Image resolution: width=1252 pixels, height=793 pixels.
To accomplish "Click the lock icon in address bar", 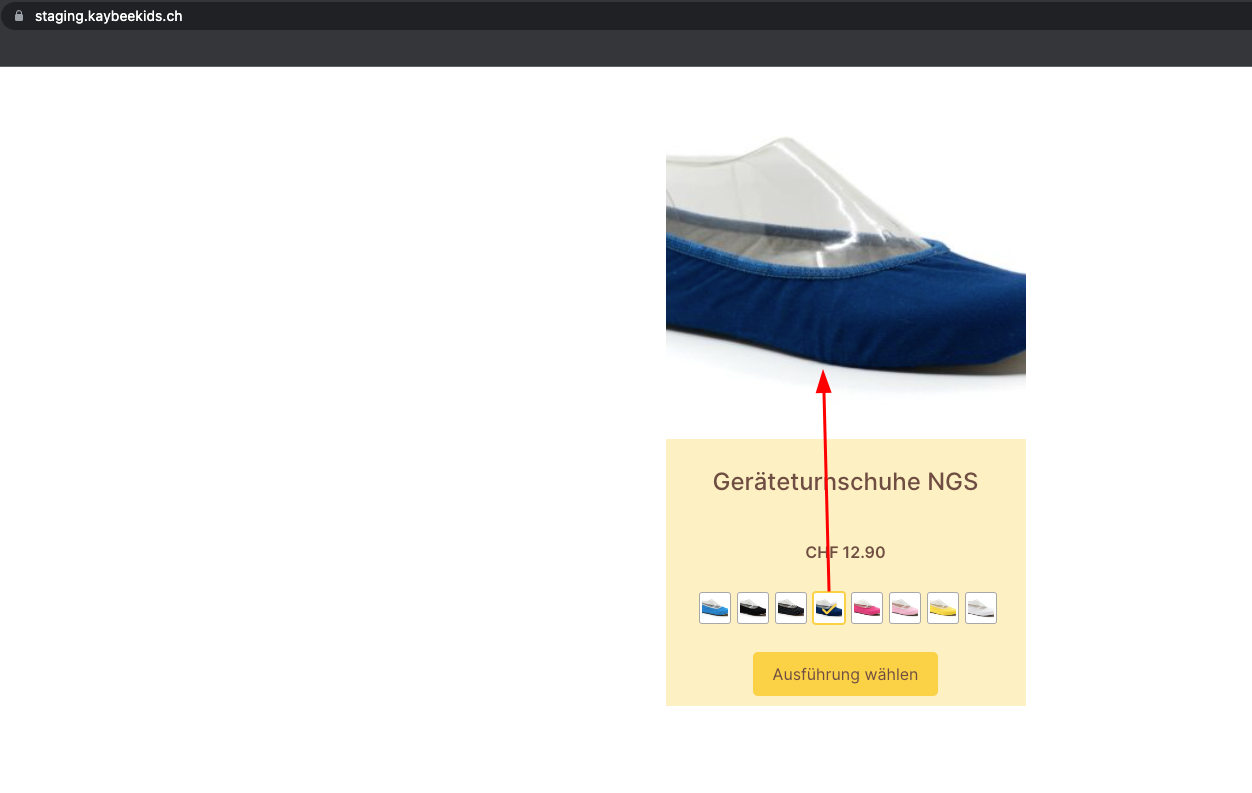I will click(18, 16).
